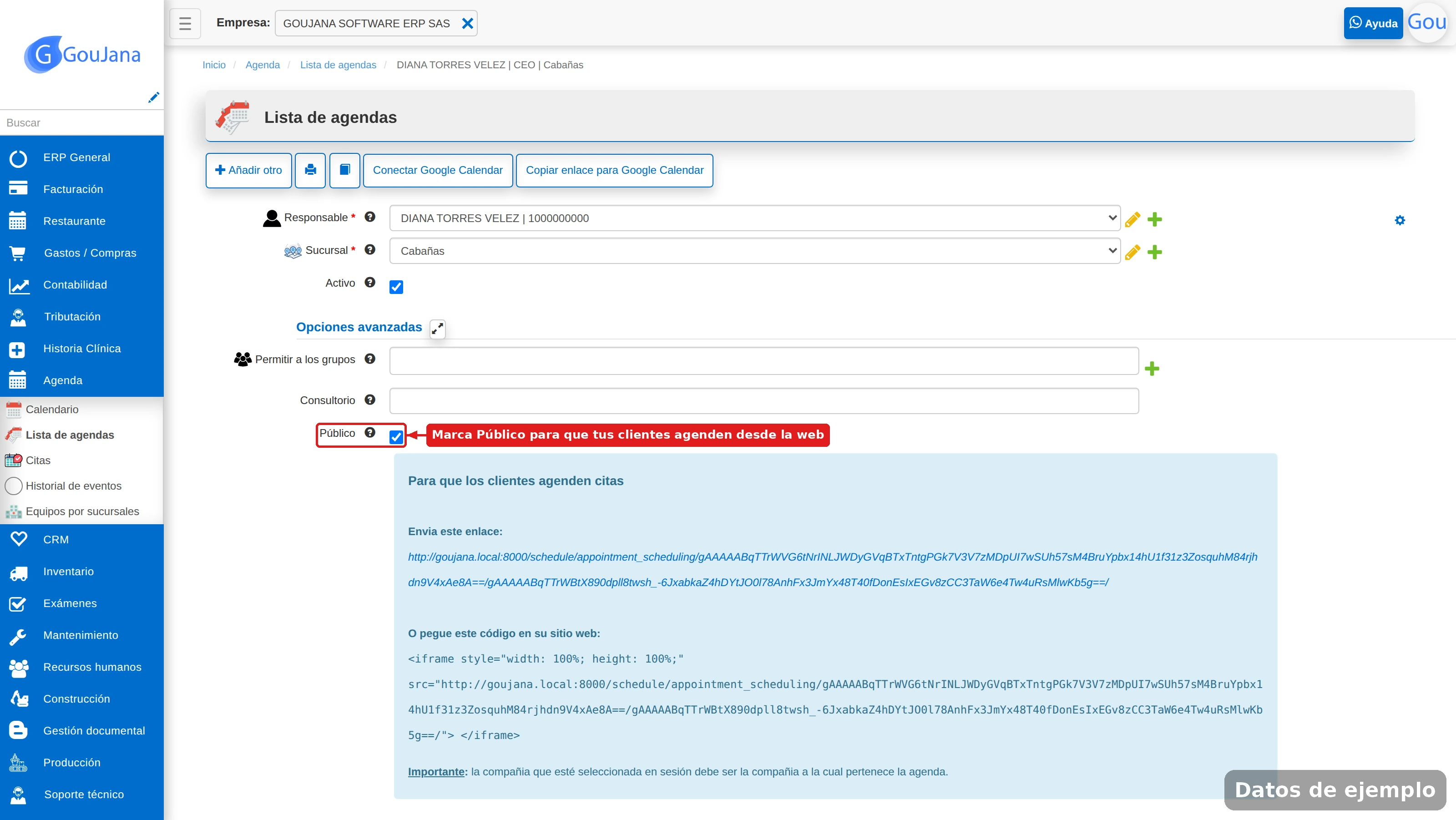
Task: Click Añadir otro button
Action: 249,170
